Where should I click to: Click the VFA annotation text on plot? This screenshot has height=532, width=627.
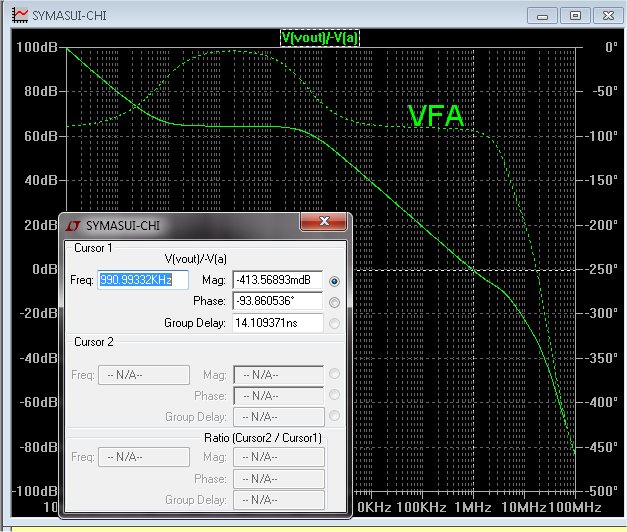click(x=435, y=116)
